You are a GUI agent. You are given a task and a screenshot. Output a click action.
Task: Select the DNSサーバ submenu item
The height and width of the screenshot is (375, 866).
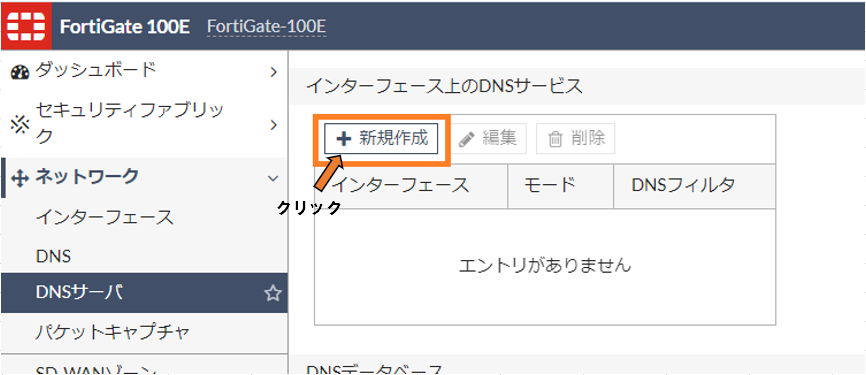[x=144, y=293]
